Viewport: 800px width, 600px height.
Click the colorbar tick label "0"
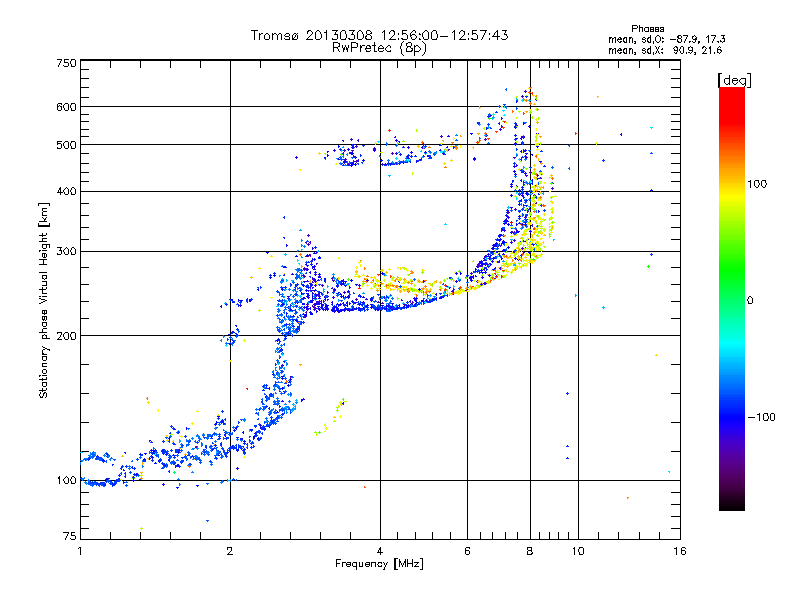(x=750, y=301)
